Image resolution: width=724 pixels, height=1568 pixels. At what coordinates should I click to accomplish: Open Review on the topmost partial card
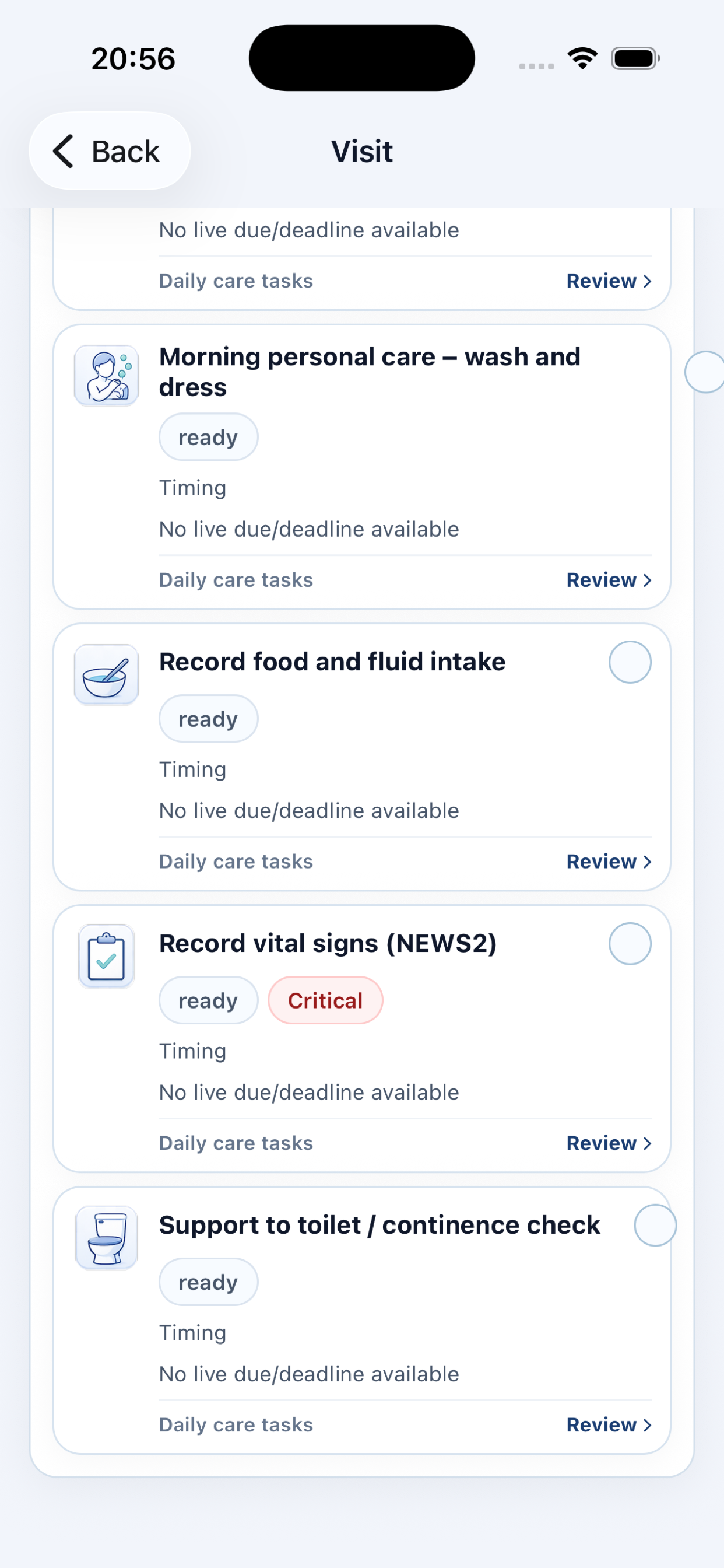[x=609, y=281]
